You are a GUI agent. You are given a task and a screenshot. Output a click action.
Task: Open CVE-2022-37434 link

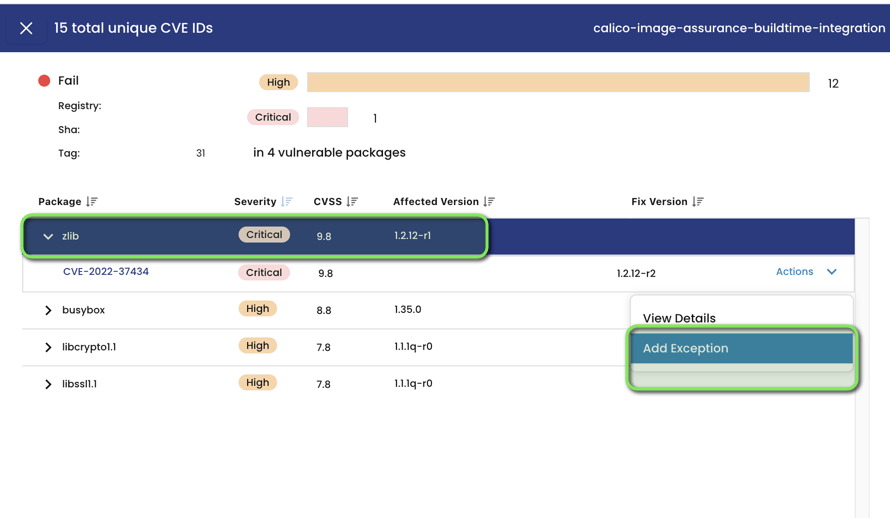(106, 272)
